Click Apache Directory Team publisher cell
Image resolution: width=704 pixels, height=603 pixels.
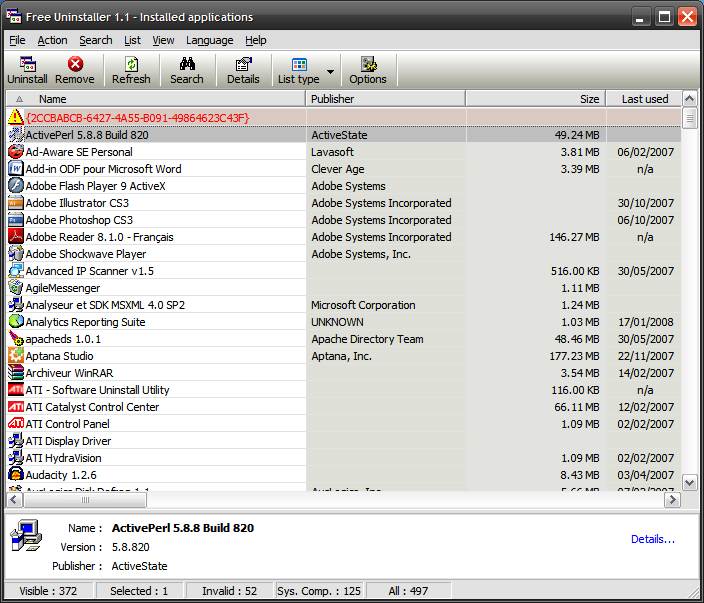click(386, 339)
